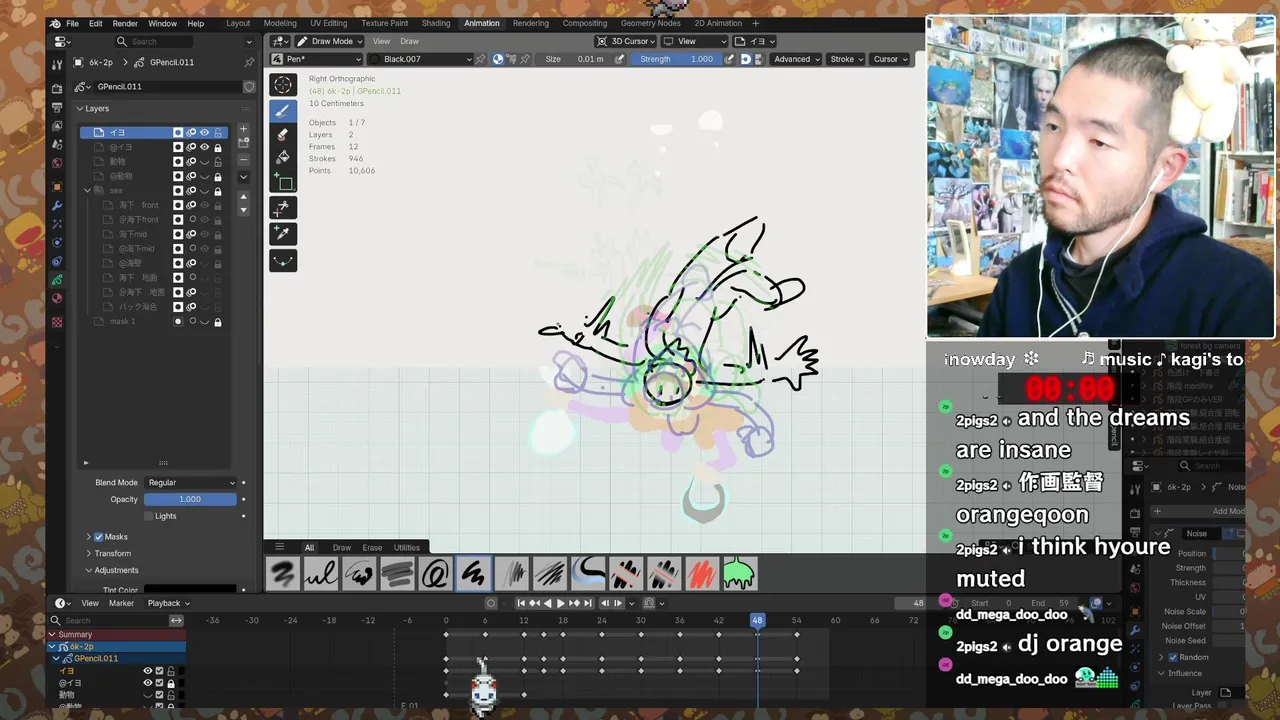This screenshot has height=720, width=1280.
Task: Click the Blender logo icon
Action: pyautogui.click(x=55, y=23)
